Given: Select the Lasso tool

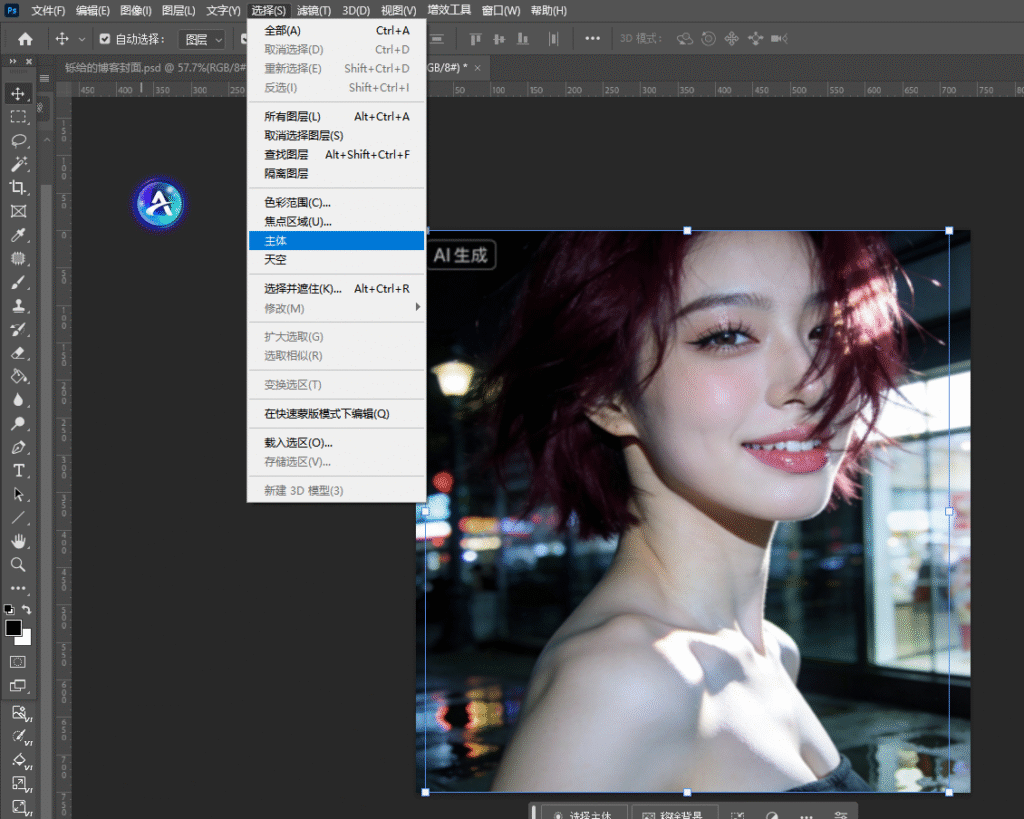Looking at the screenshot, I should (x=18, y=141).
